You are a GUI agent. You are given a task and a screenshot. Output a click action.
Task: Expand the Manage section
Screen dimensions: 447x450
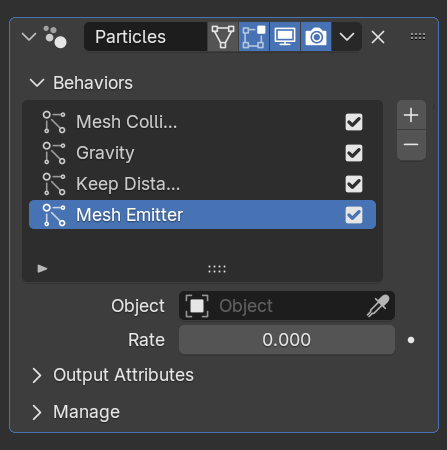[x=37, y=412]
